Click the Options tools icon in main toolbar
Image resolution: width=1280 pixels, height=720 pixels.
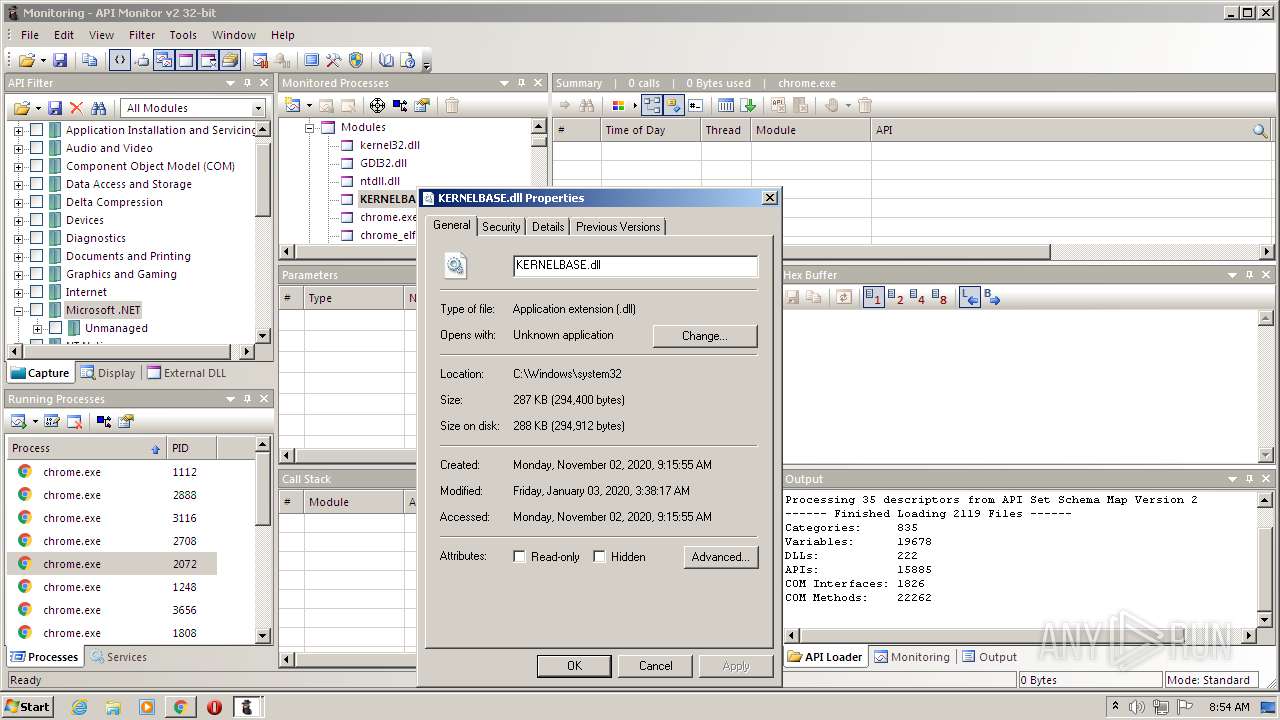pyautogui.click(x=334, y=60)
